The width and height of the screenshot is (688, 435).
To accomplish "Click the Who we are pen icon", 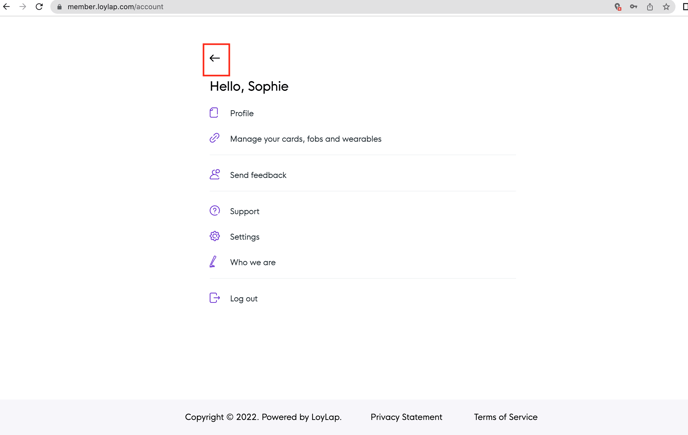I will click(213, 262).
